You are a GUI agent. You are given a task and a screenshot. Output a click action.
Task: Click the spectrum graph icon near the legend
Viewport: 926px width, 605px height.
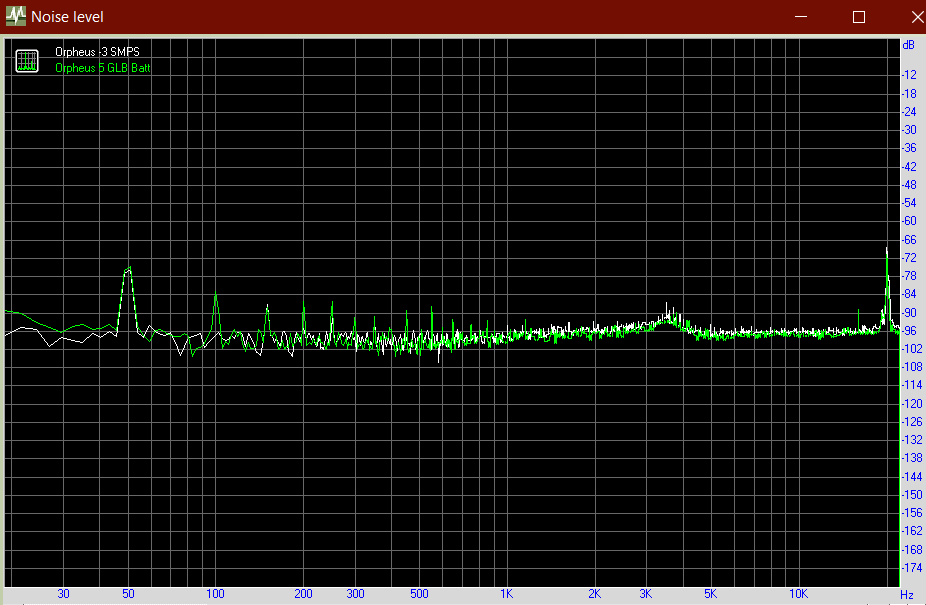coord(27,61)
